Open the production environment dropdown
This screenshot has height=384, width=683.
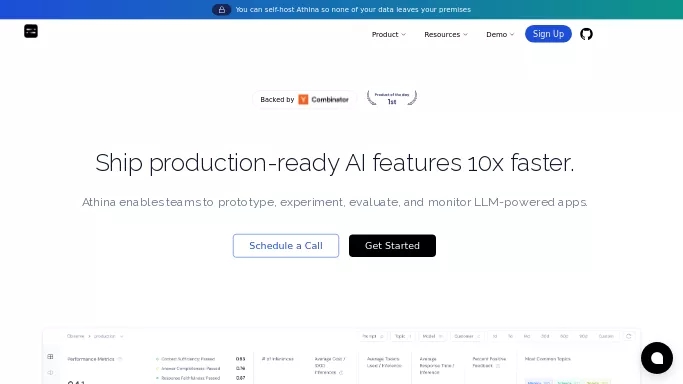[108, 336]
